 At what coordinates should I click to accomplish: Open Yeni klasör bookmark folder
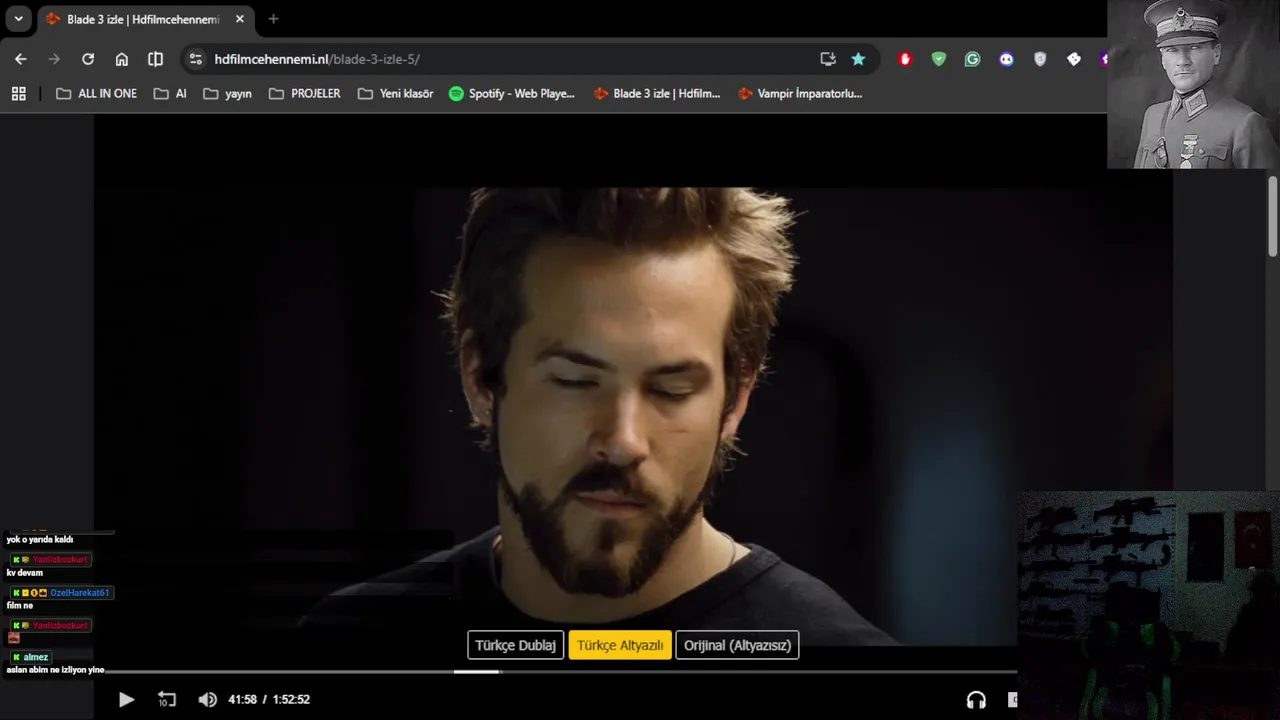tap(396, 93)
